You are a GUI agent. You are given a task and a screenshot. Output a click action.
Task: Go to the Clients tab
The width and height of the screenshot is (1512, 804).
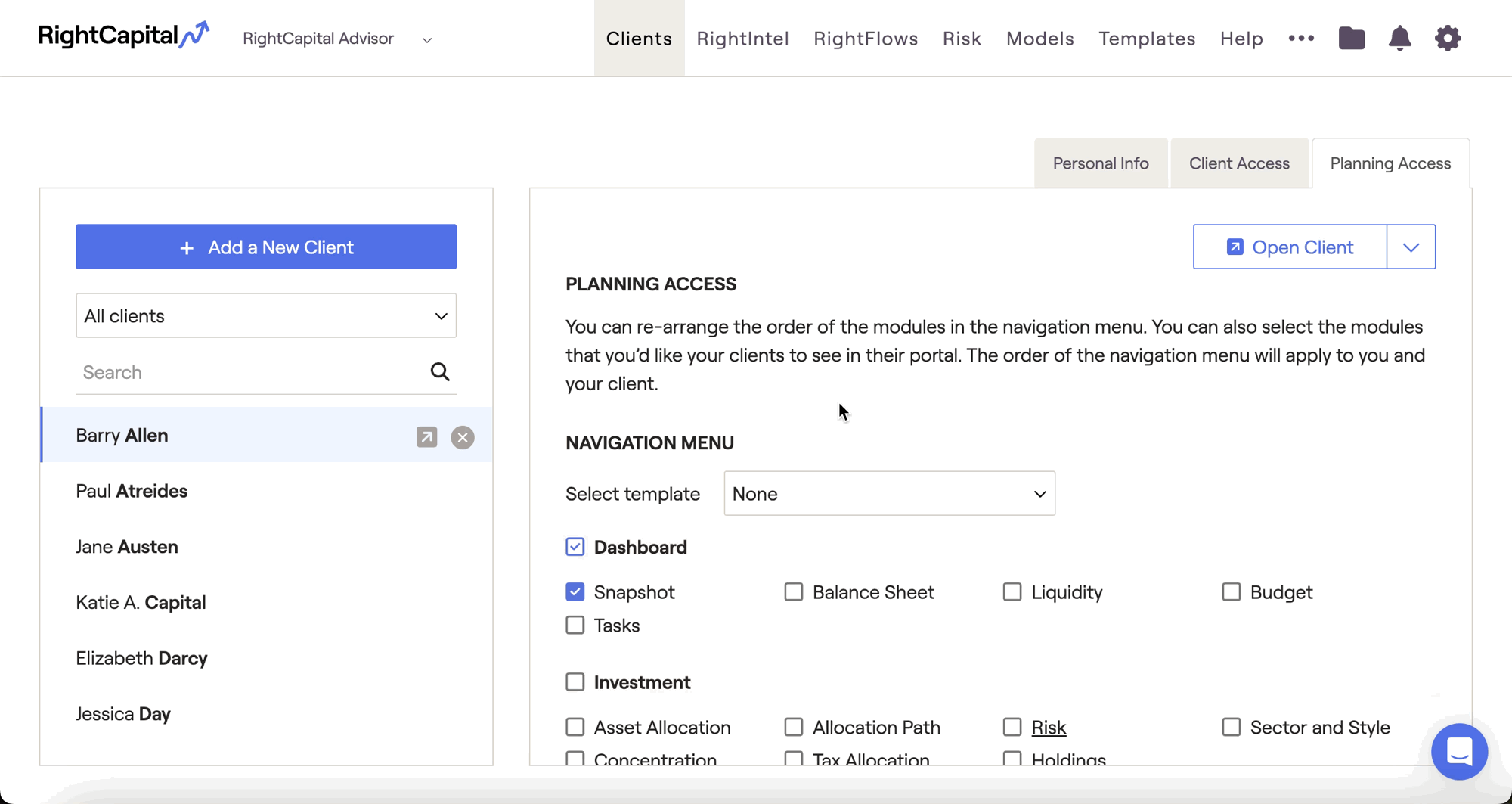click(639, 38)
